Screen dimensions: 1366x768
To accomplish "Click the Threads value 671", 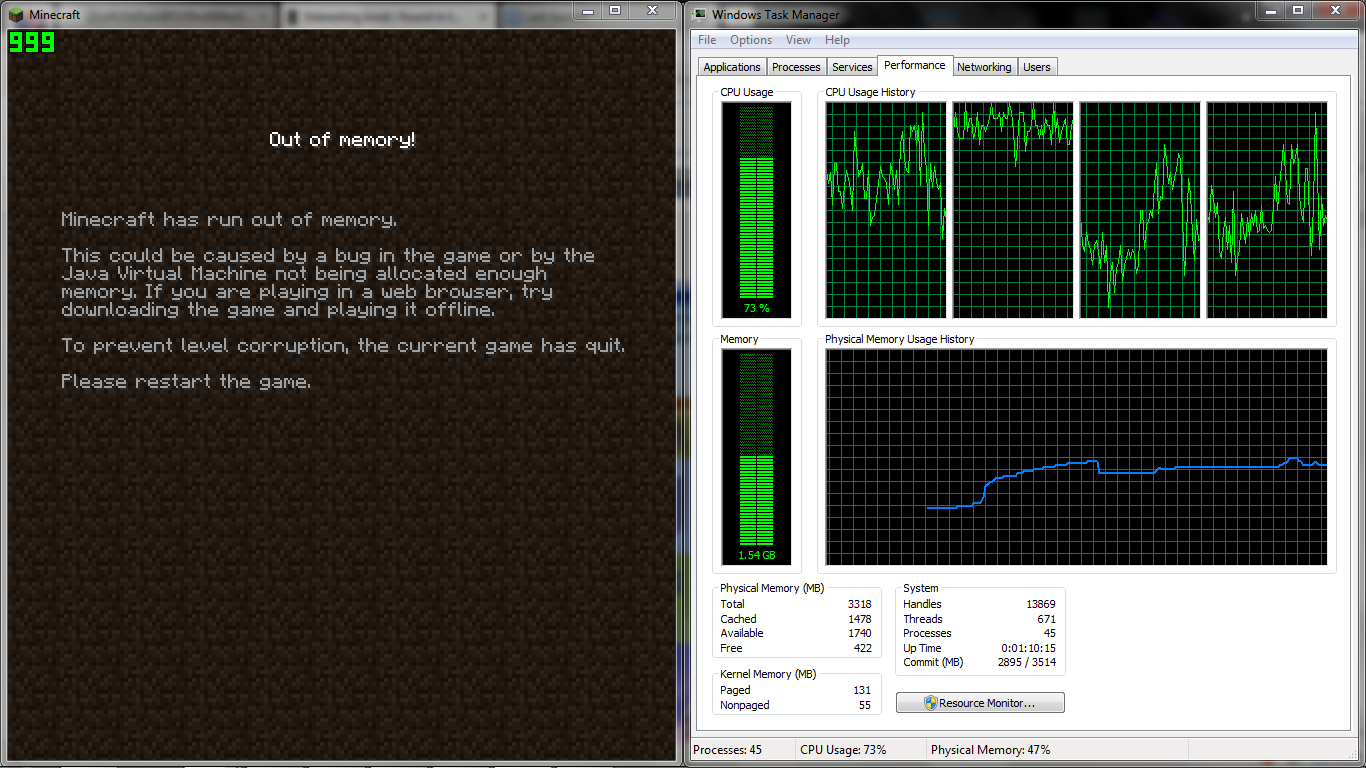I will click(1046, 619).
